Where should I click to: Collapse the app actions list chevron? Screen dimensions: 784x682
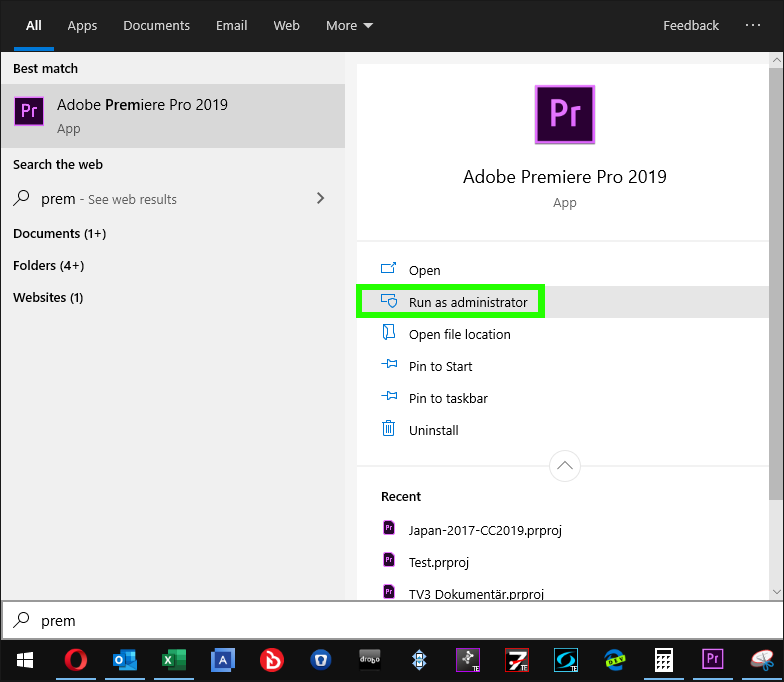point(565,465)
